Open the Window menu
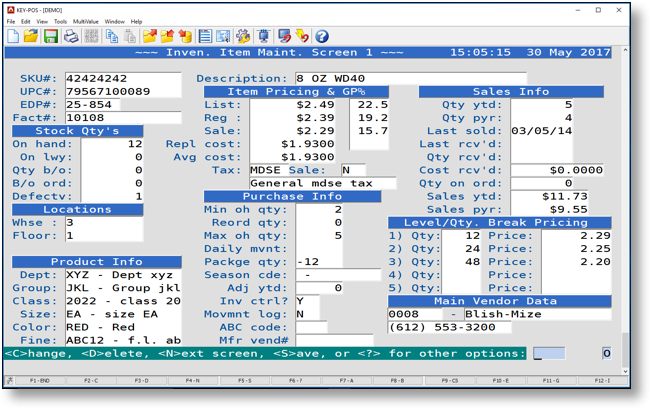 (114, 21)
